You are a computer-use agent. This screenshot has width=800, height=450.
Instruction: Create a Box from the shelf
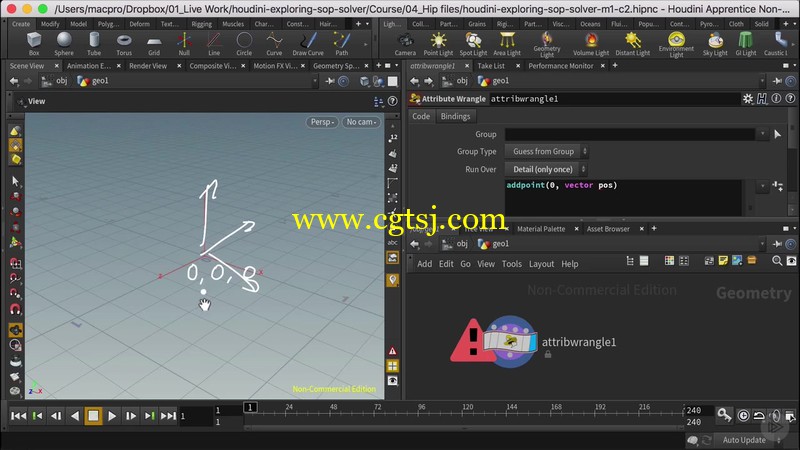(34, 43)
